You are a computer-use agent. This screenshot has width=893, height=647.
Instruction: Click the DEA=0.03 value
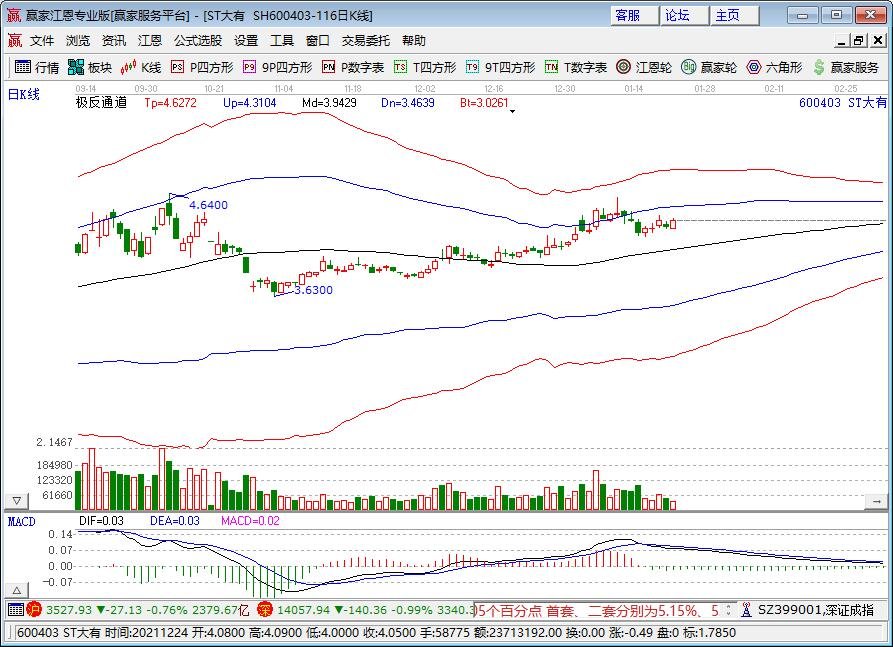tap(175, 521)
